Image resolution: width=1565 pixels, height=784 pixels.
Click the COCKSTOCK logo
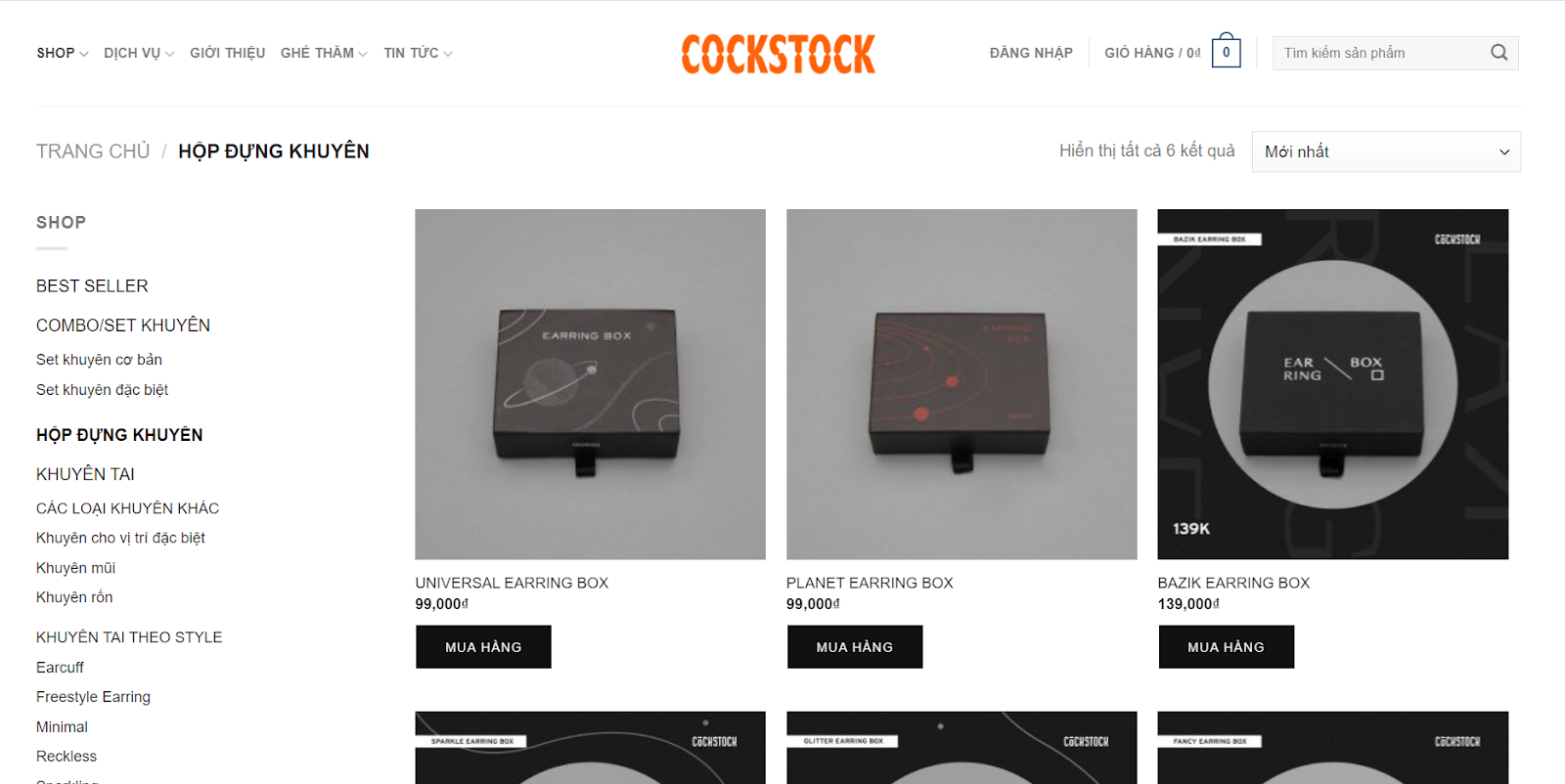pyautogui.click(x=779, y=54)
